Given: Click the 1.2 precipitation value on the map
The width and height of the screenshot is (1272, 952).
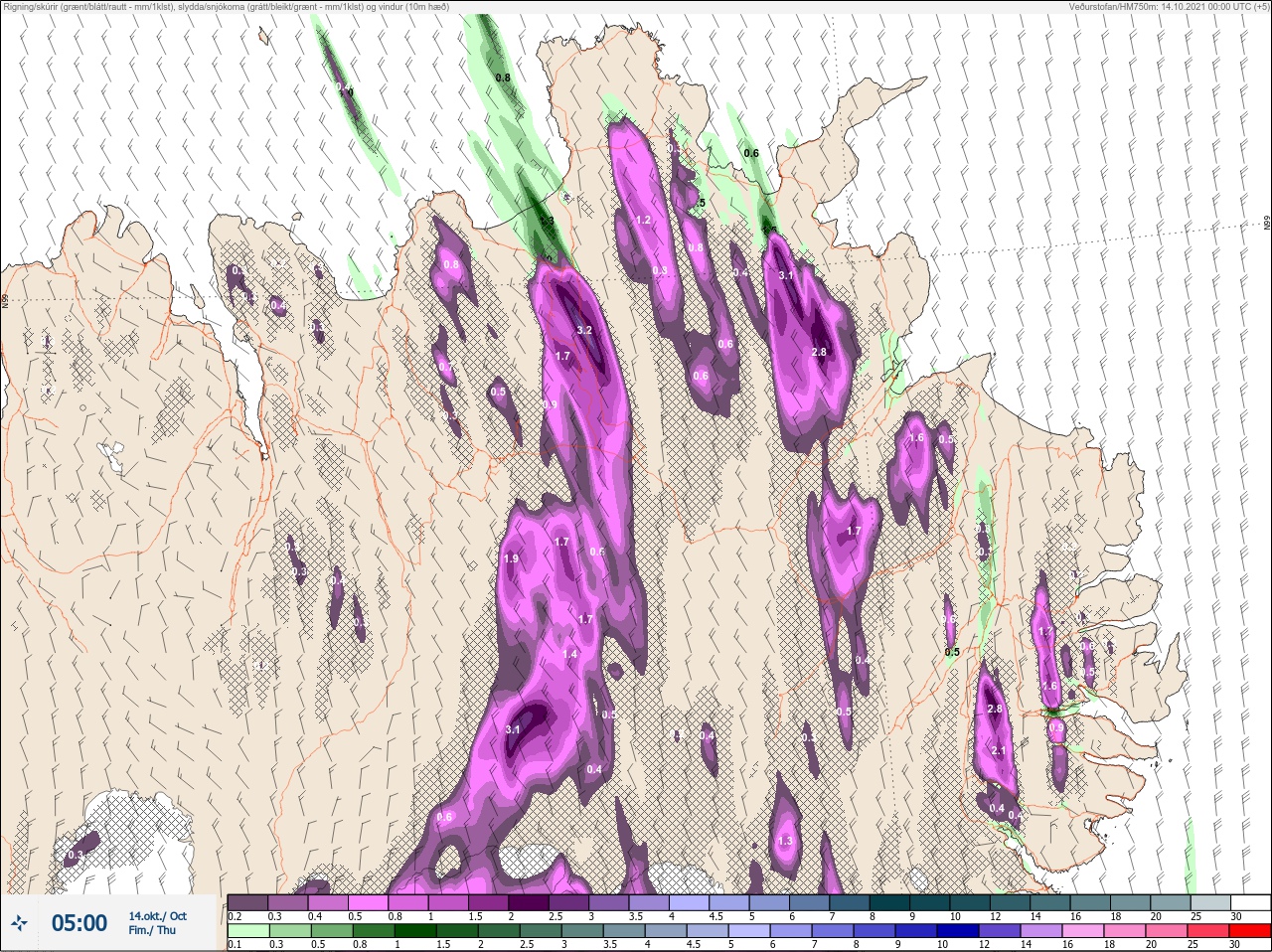Looking at the screenshot, I should [643, 221].
